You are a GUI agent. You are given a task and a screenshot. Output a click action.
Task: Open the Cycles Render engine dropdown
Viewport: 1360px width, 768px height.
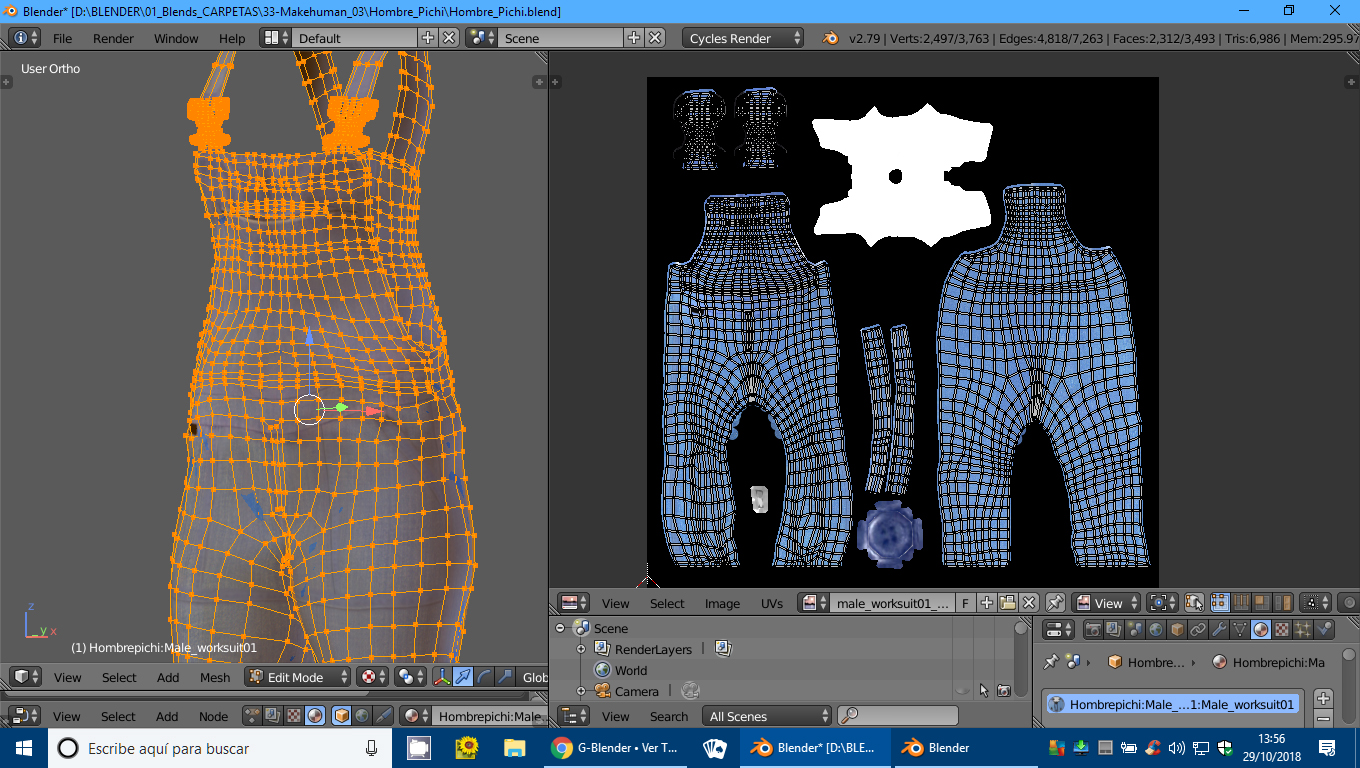tap(743, 38)
